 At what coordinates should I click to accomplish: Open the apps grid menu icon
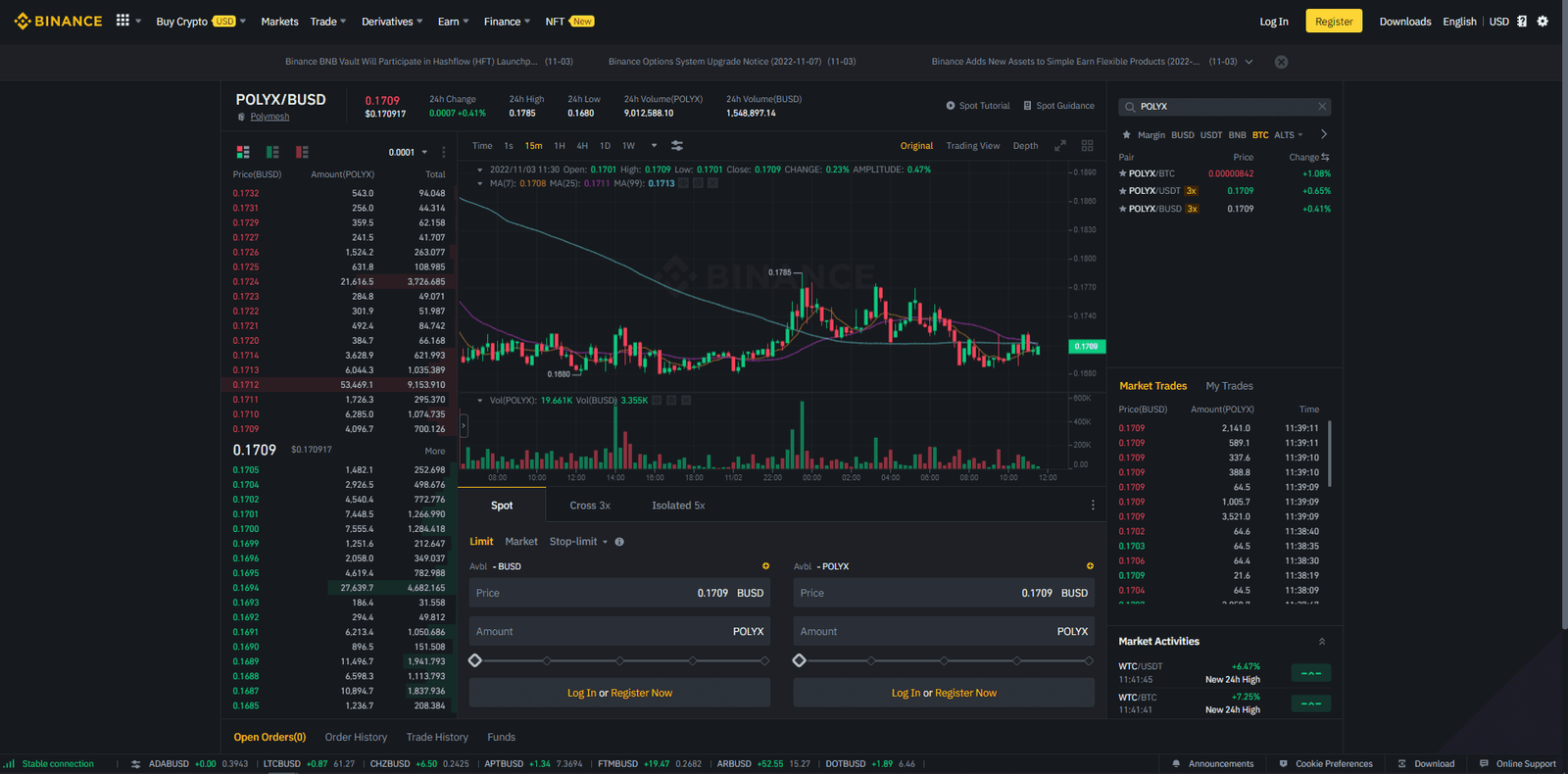(x=122, y=21)
